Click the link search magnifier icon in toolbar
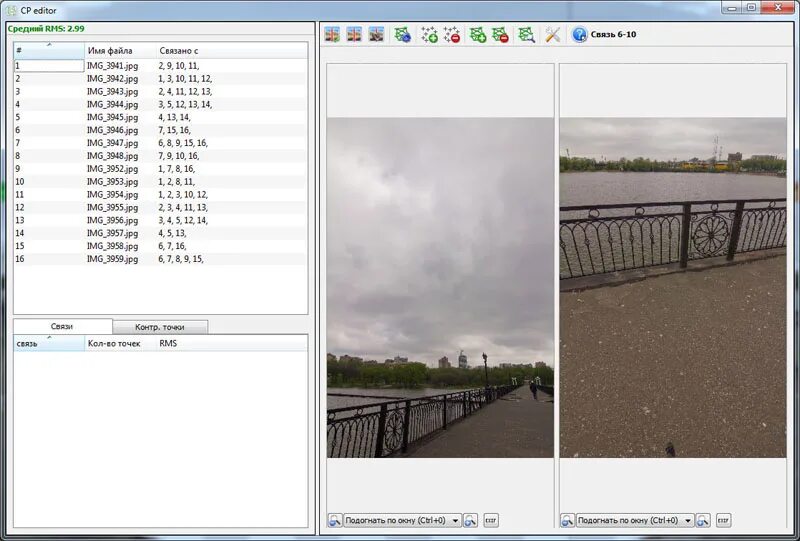This screenshot has width=800, height=541. [527, 35]
